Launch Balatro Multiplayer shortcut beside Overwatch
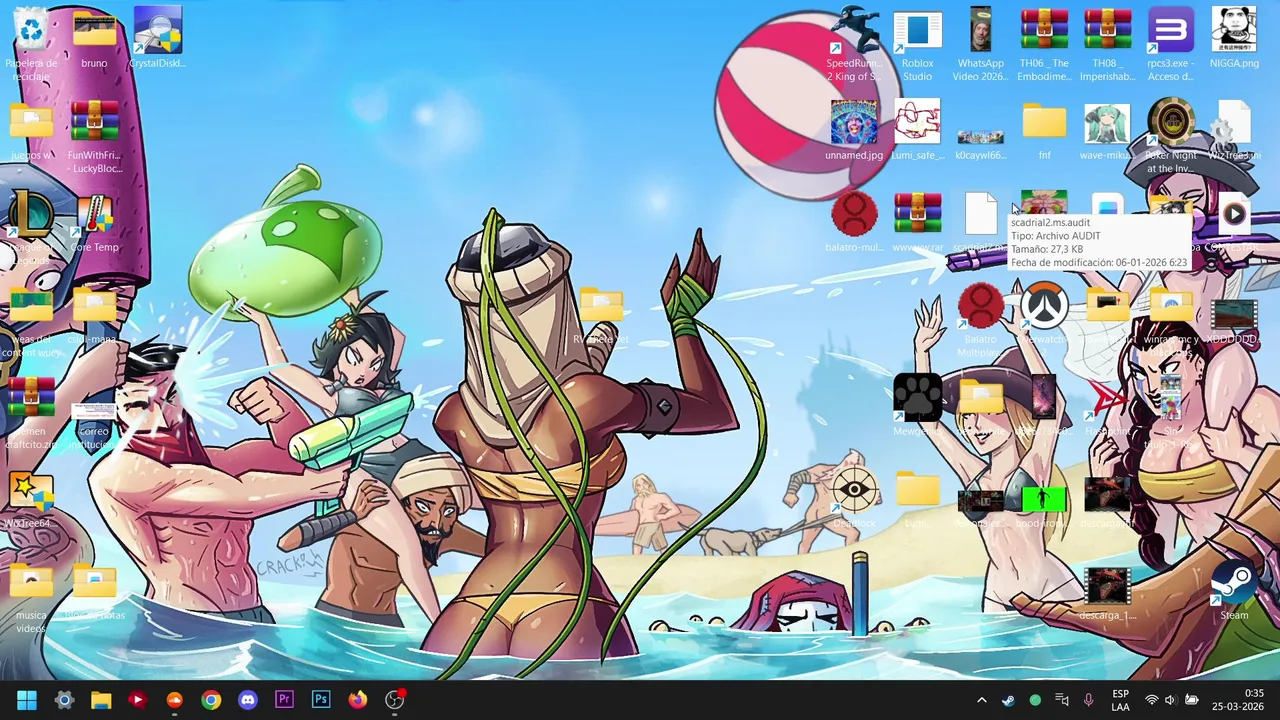This screenshot has height=720, width=1280. pyautogui.click(x=980, y=318)
